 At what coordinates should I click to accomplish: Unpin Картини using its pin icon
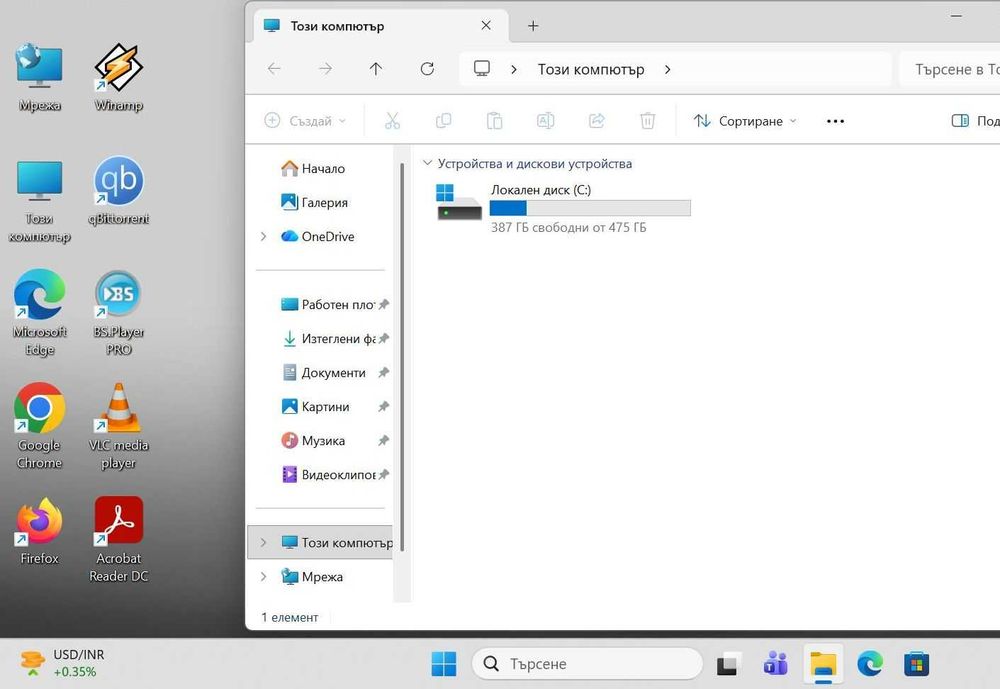pyautogui.click(x=383, y=406)
